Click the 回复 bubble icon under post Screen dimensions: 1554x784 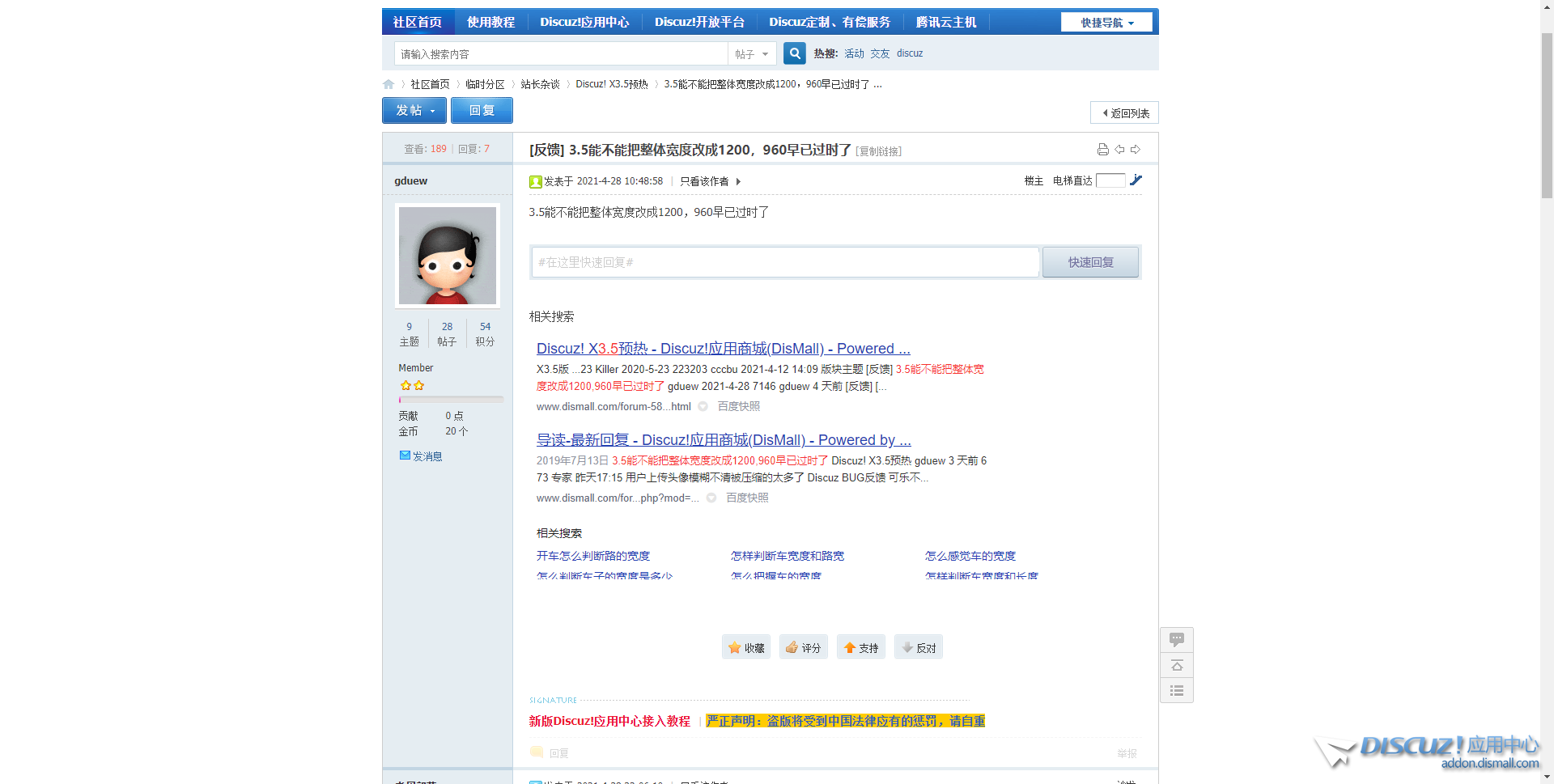point(537,752)
